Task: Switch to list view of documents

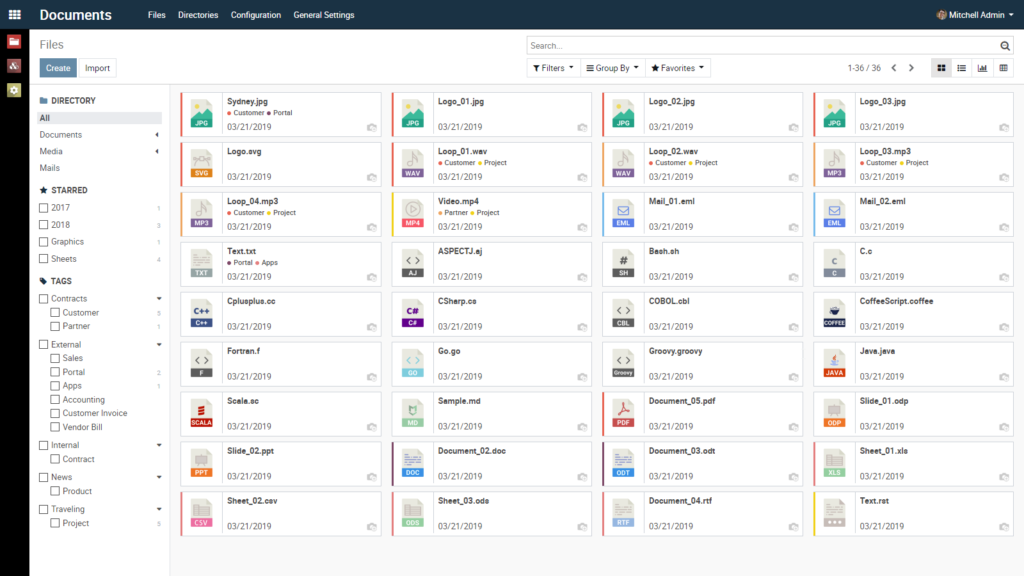Action: click(962, 67)
